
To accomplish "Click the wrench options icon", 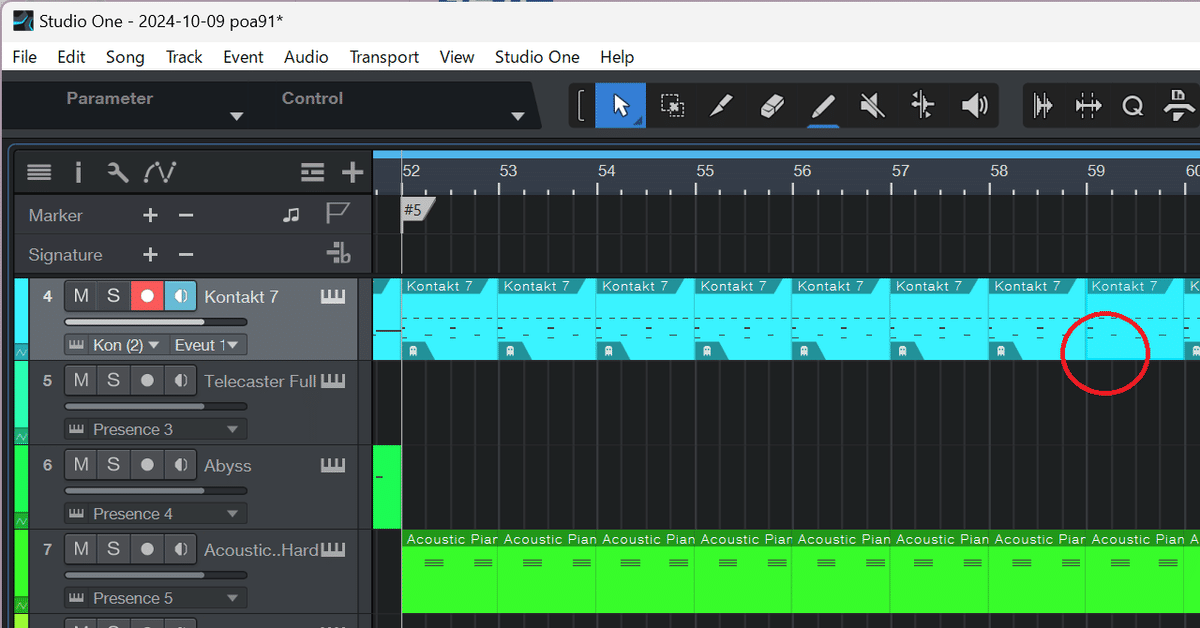I will 118,173.
